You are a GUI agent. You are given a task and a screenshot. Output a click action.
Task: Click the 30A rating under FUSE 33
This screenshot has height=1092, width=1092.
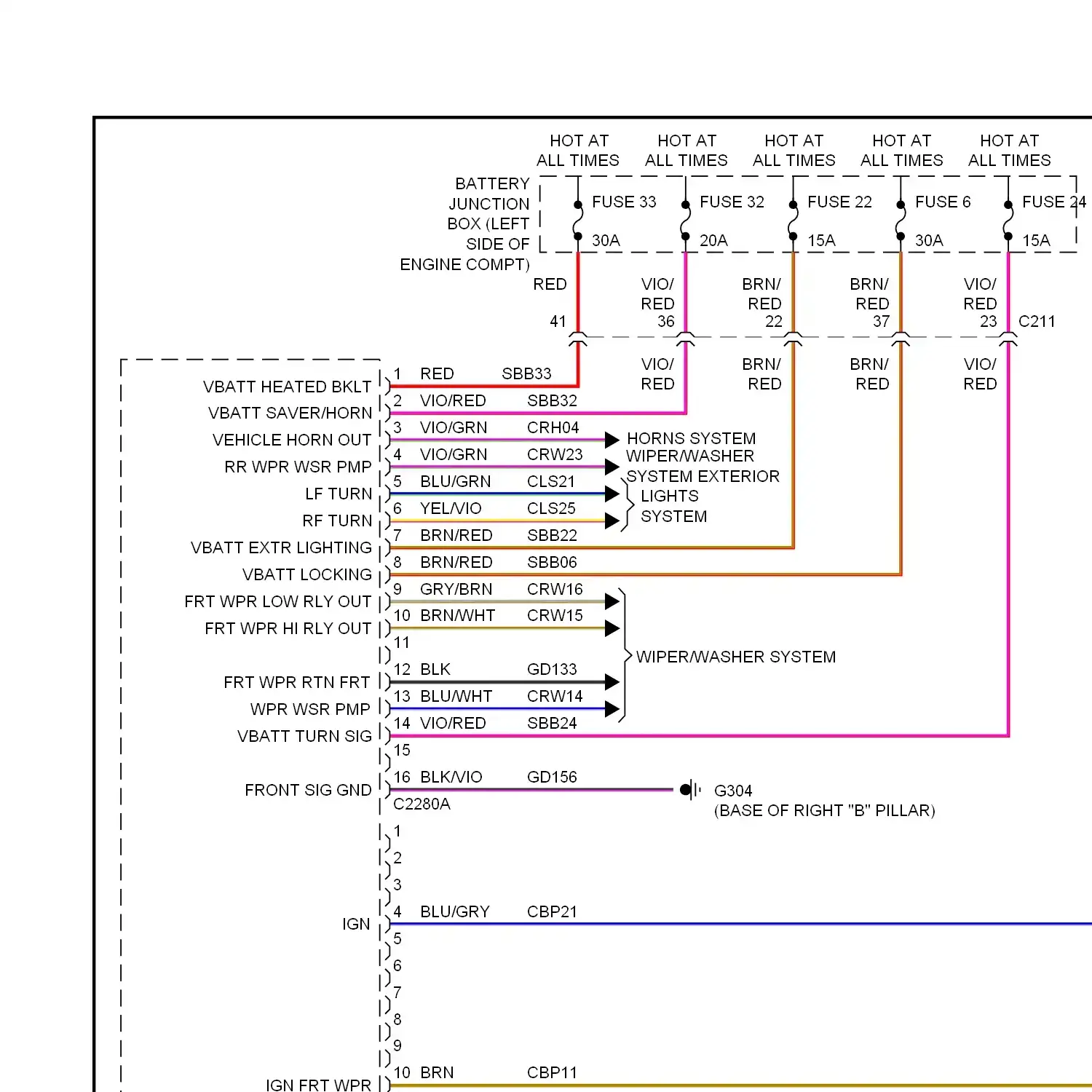pos(606,240)
